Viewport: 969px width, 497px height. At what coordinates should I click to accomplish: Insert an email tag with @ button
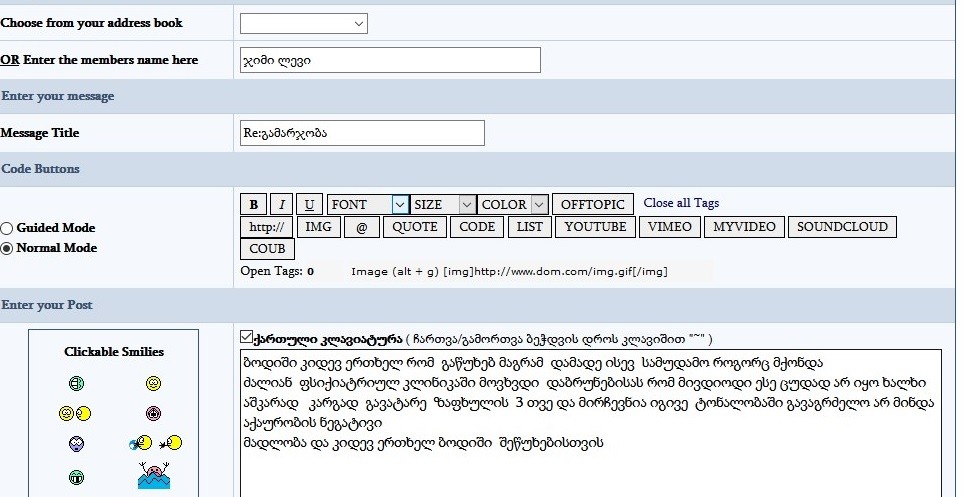point(362,227)
